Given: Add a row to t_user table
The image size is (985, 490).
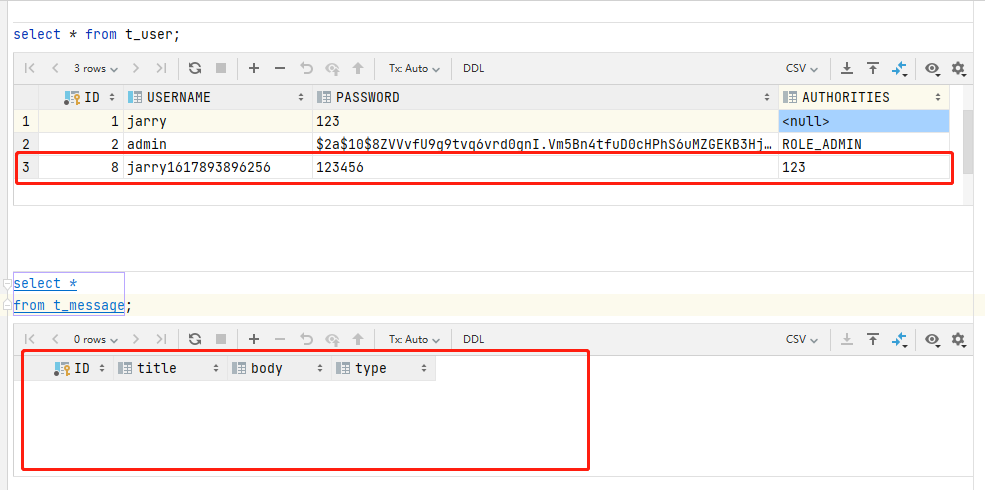Looking at the screenshot, I should [x=254, y=68].
